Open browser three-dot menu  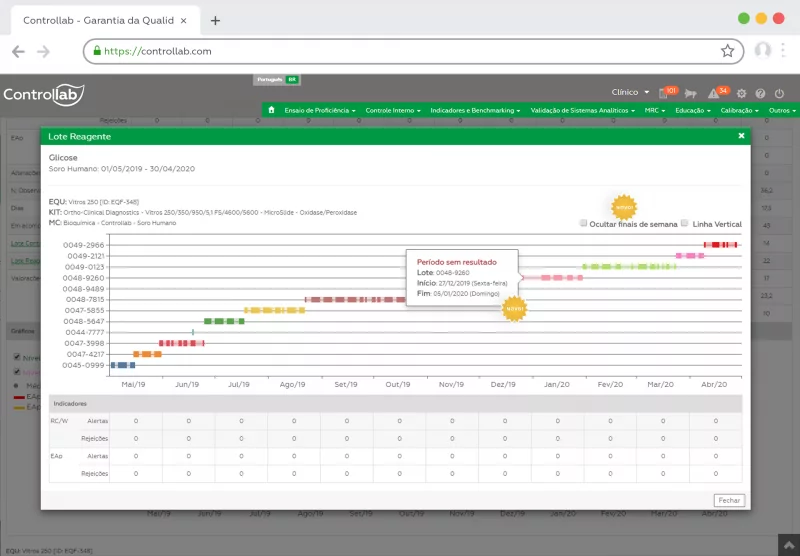[783, 50]
